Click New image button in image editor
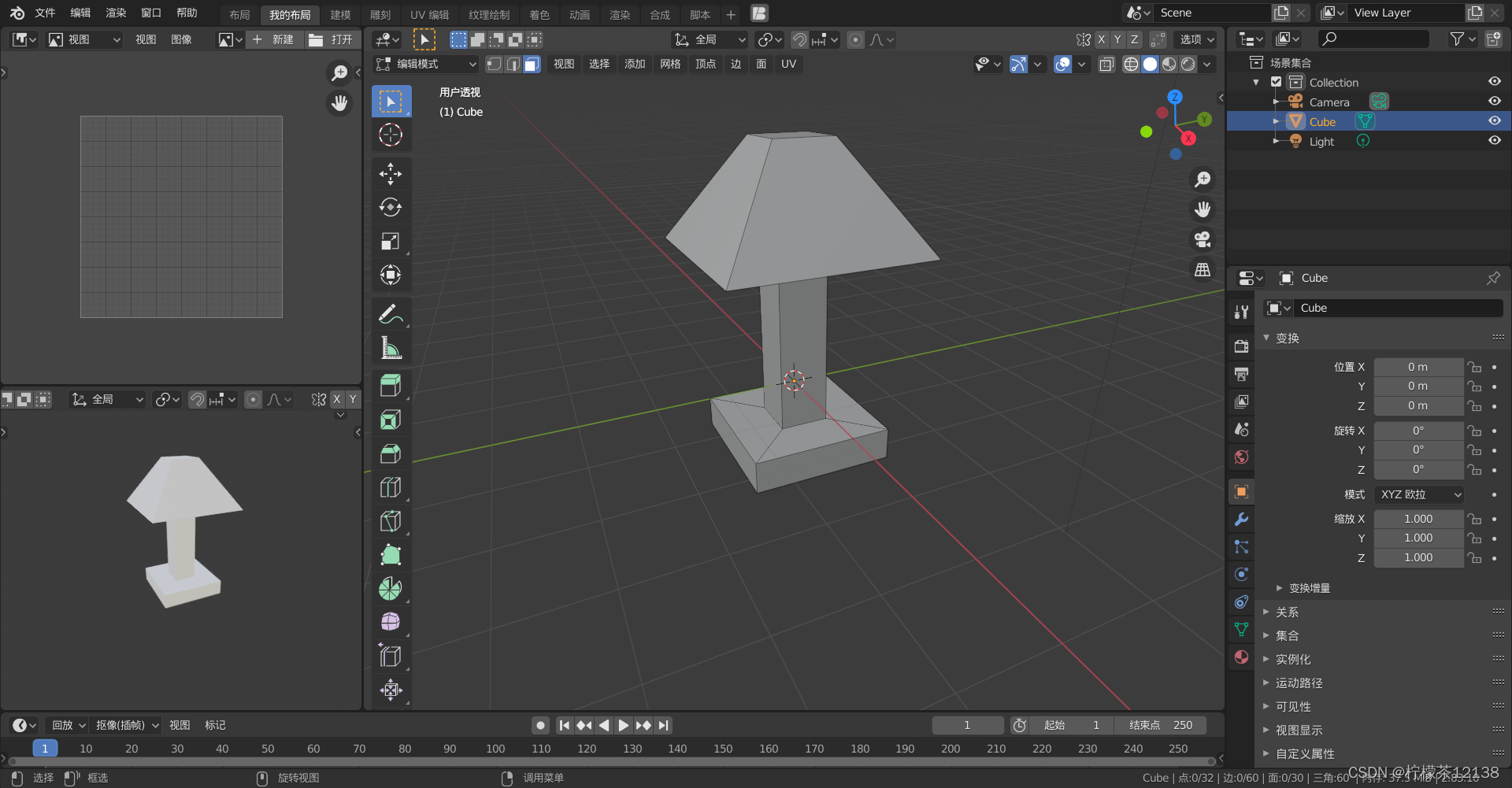 coord(275,39)
